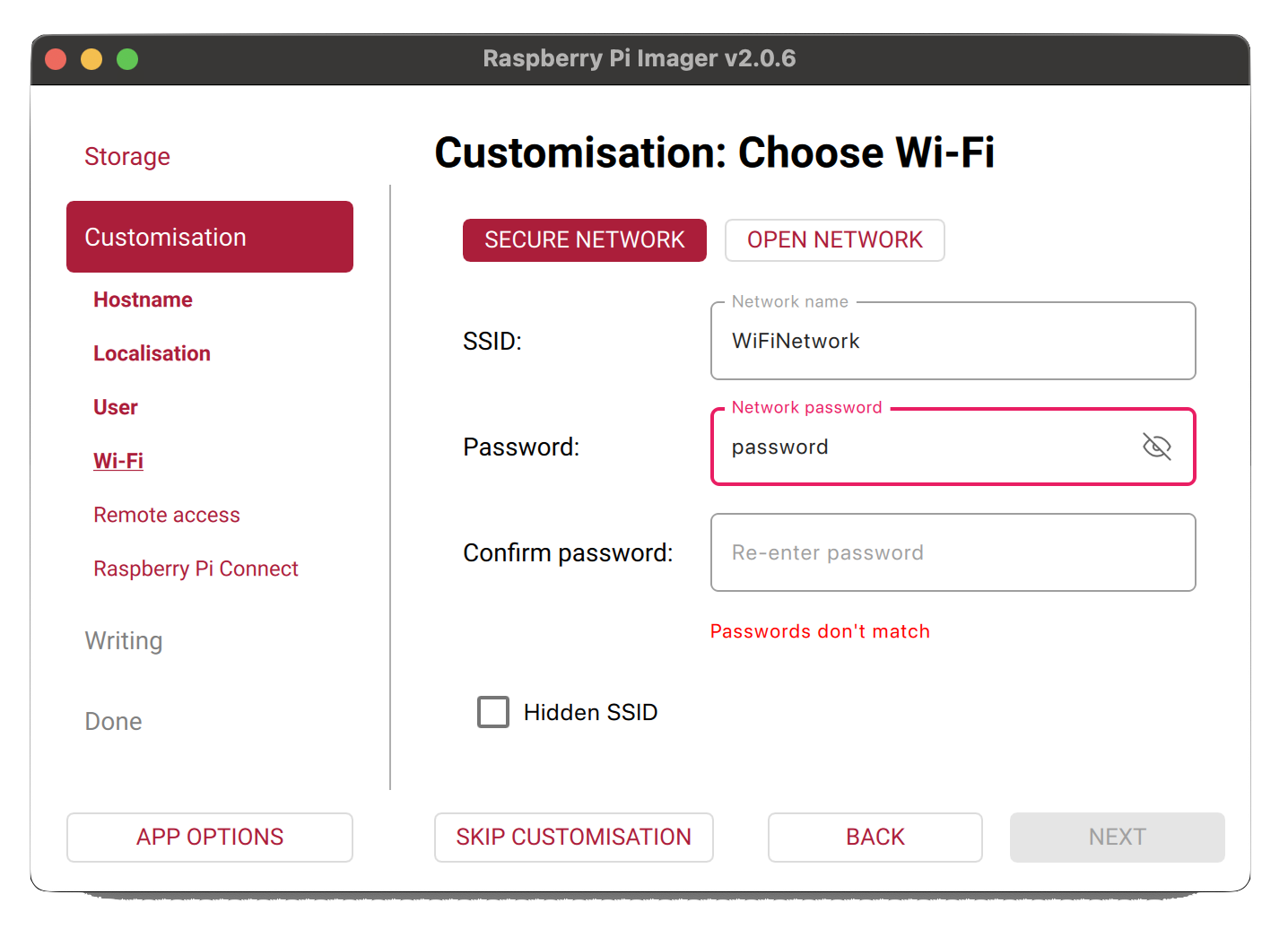Go to the User settings section
This screenshot has height=929, width=1288.
click(x=115, y=406)
